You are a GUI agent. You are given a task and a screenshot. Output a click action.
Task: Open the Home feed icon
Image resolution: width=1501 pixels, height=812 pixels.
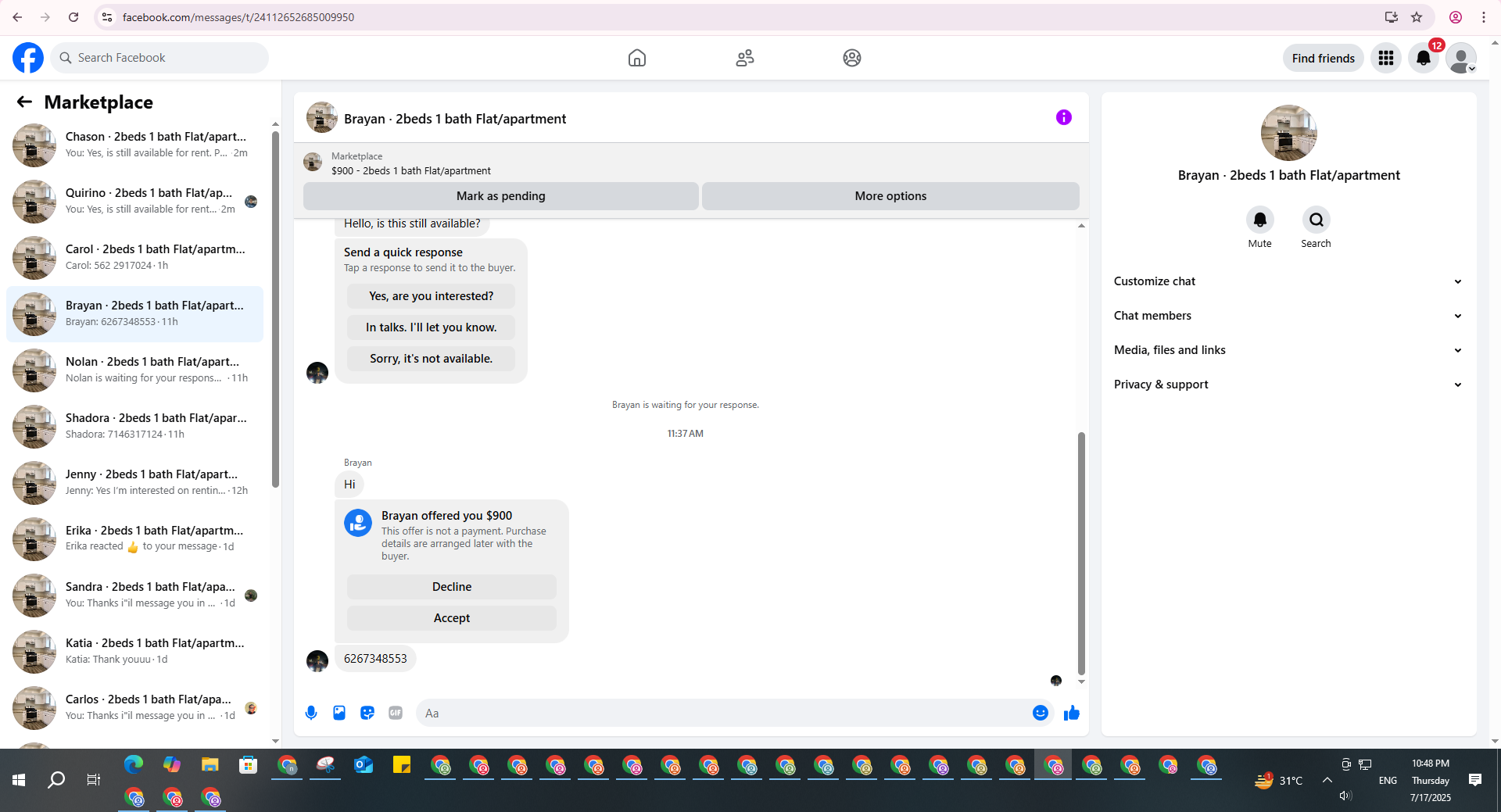pyautogui.click(x=637, y=58)
